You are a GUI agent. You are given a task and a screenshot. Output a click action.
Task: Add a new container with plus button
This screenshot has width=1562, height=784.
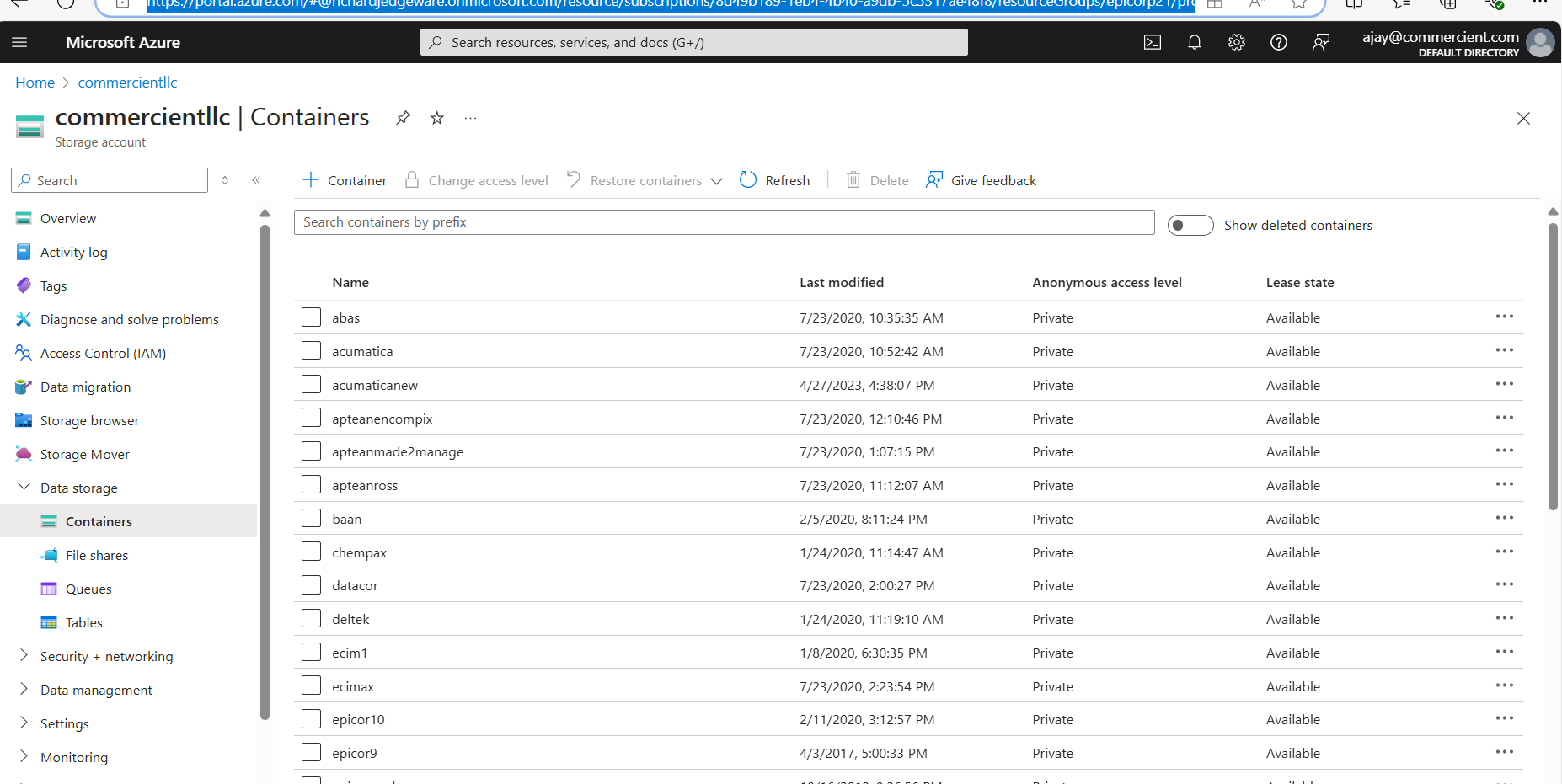pos(345,180)
